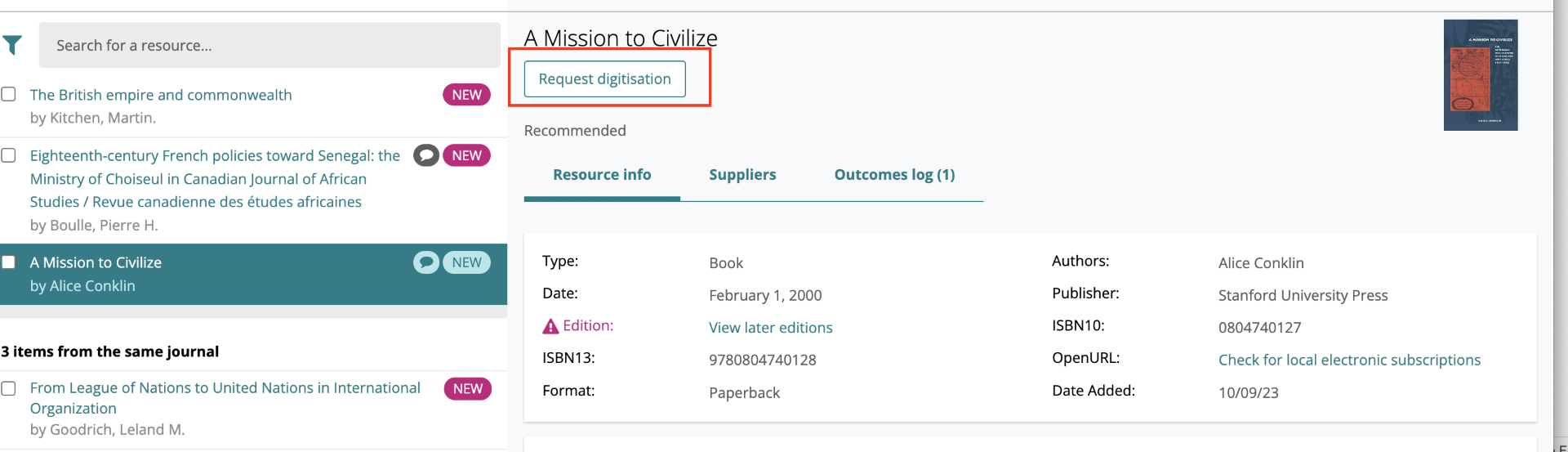Click NEW badge on A Mission to Civilize

[467, 262]
